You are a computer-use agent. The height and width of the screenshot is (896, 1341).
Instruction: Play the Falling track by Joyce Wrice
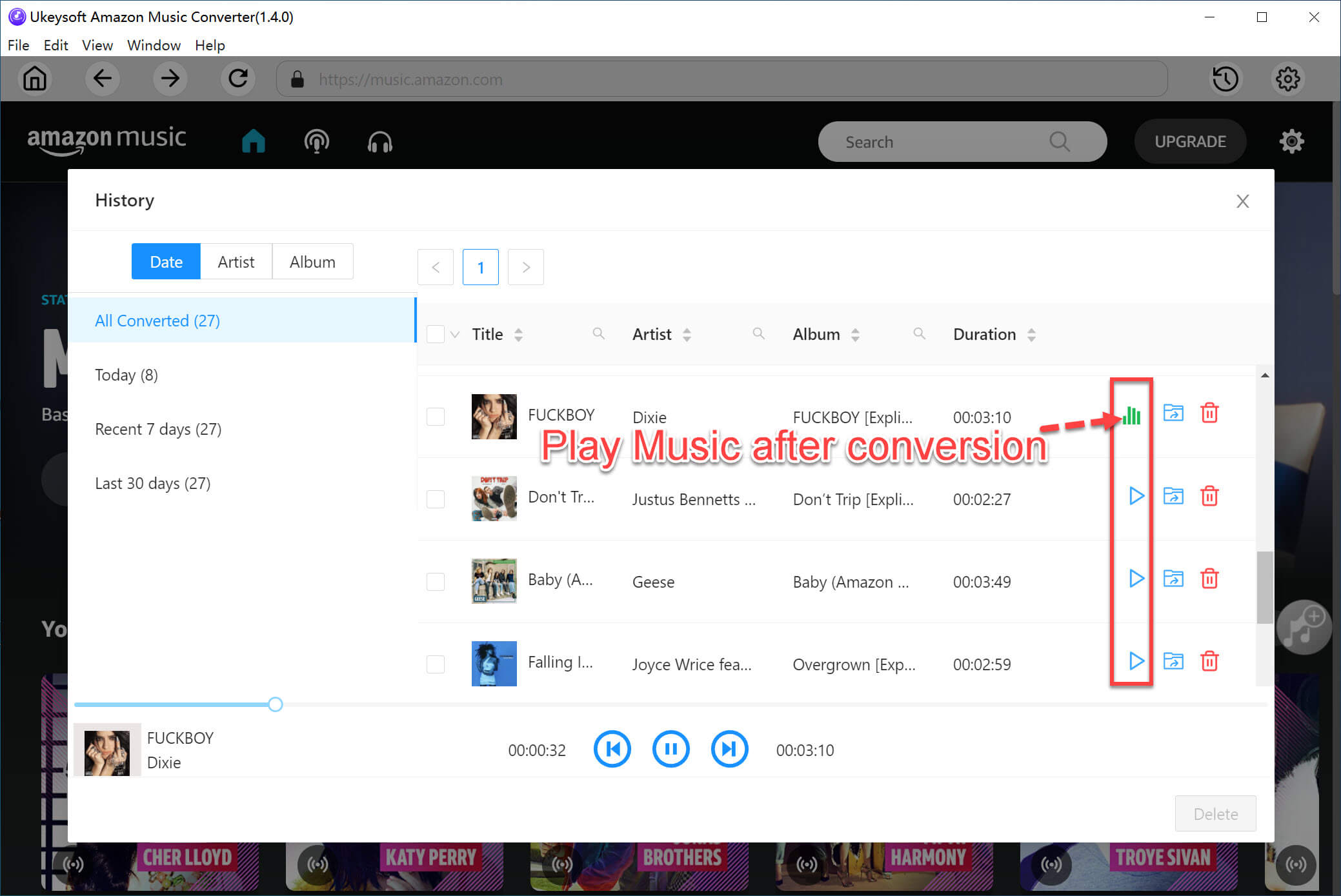click(1136, 661)
